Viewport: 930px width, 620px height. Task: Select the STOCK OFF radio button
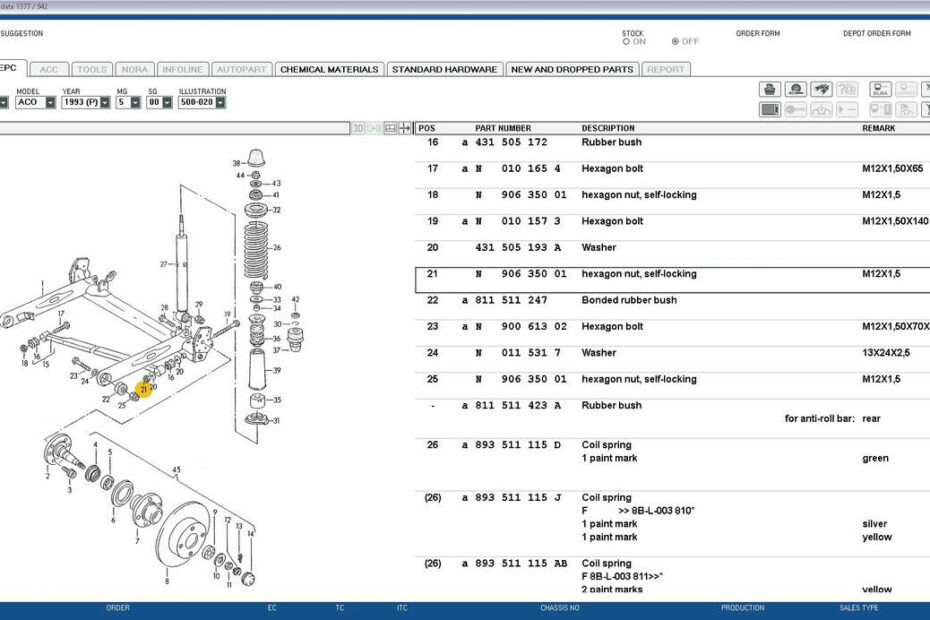[675, 42]
